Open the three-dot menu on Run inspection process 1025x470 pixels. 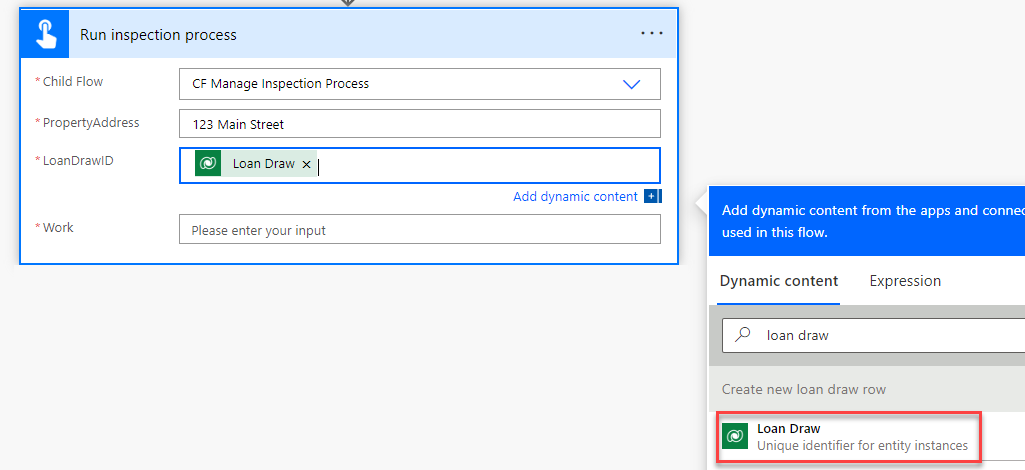pyautogui.click(x=651, y=34)
